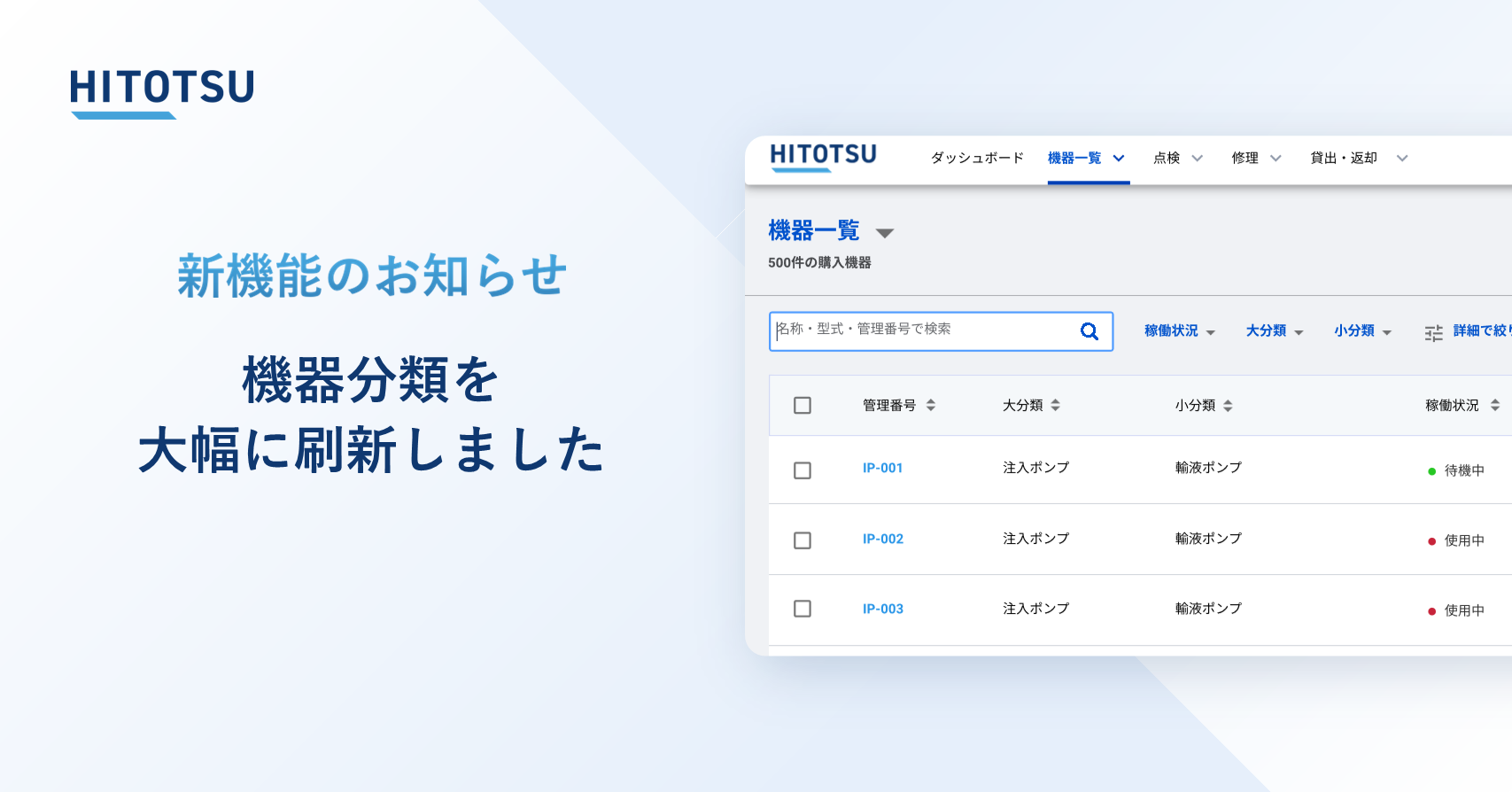The height and width of the screenshot is (792, 1512).
Task: Click 使用中 status in IP-002 row
Action: pos(1464,540)
